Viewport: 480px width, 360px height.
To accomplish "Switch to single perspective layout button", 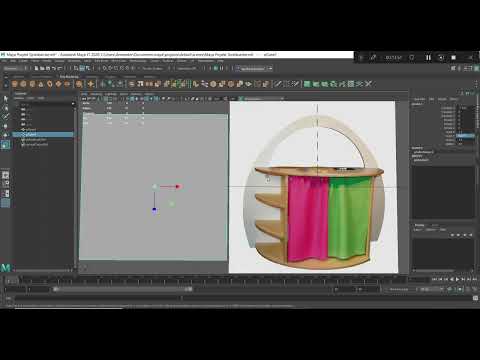I will [5, 175].
